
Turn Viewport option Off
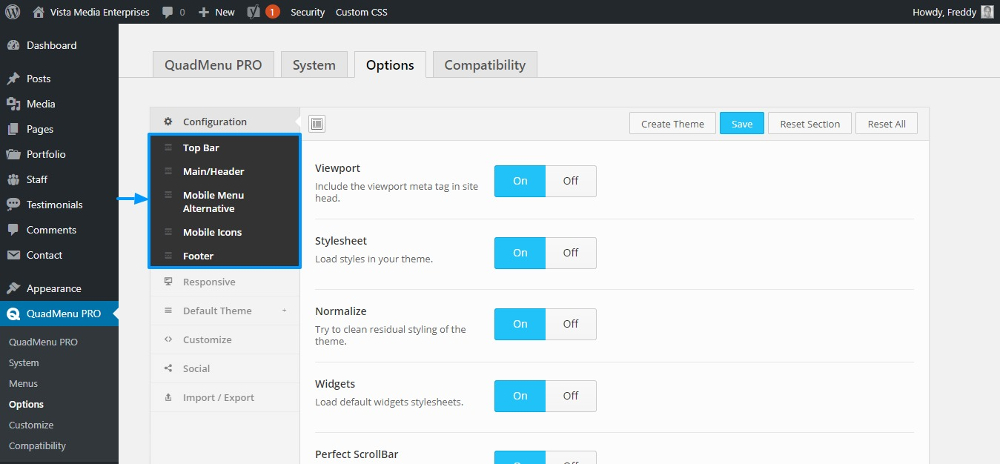coord(571,181)
